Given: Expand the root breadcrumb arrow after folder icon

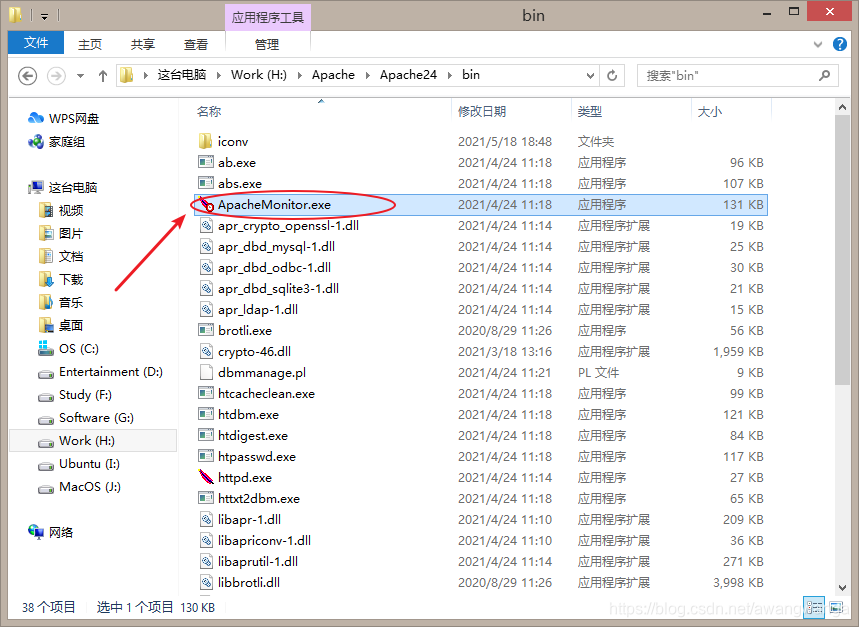Looking at the screenshot, I should point(146,76).
